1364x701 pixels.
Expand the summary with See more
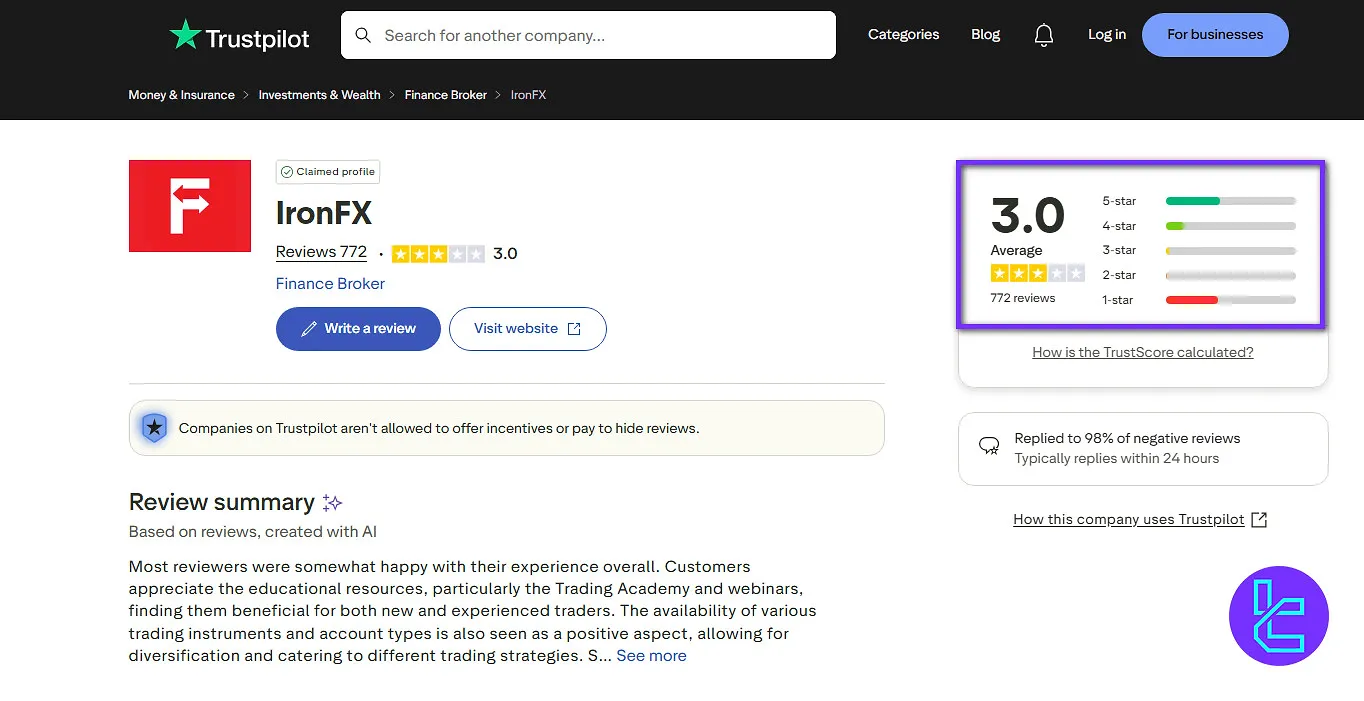click(651, 655)
